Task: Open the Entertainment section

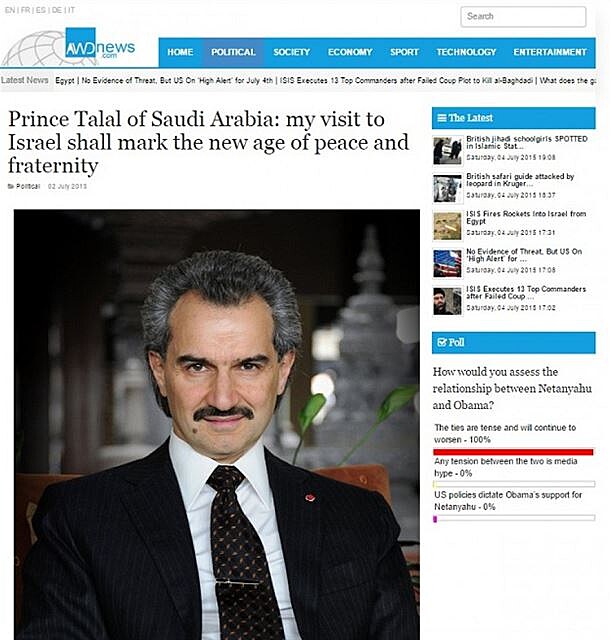Action: coord(550,52)
